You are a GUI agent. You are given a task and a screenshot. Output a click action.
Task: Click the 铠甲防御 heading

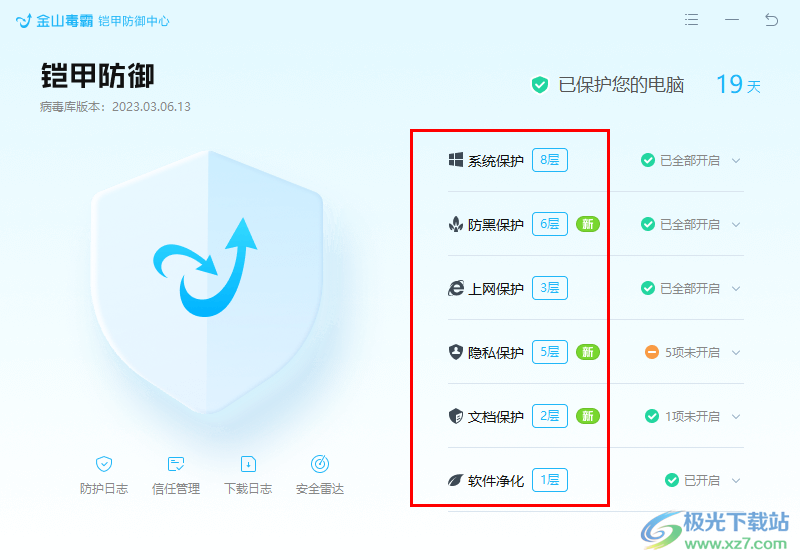point(97,76)
